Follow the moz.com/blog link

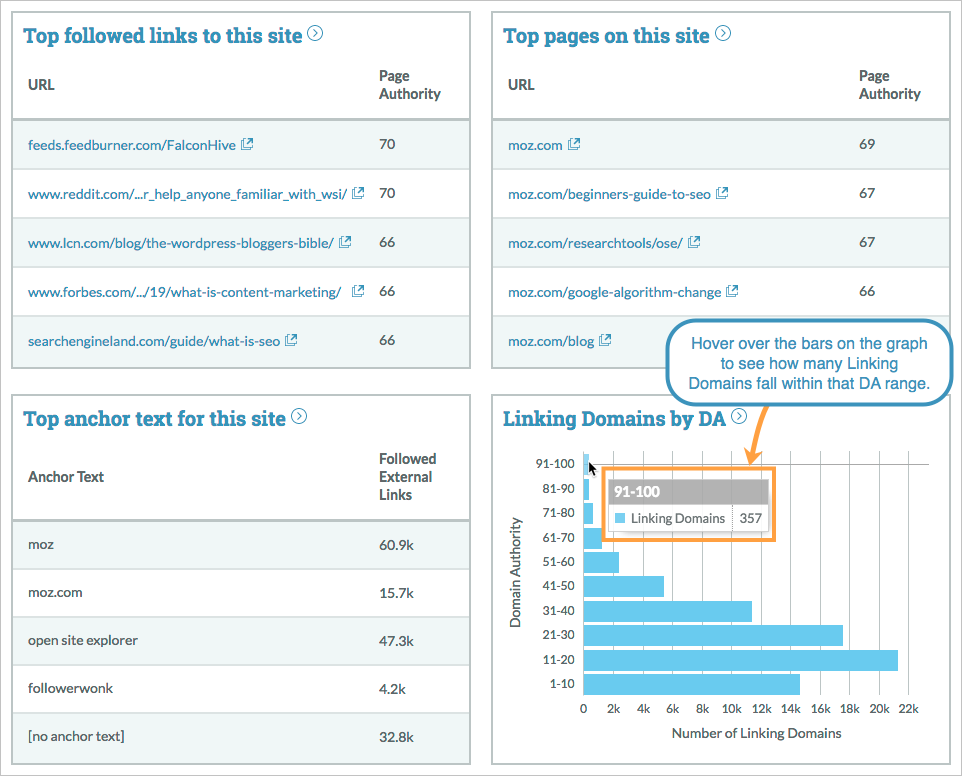(551, 341)
